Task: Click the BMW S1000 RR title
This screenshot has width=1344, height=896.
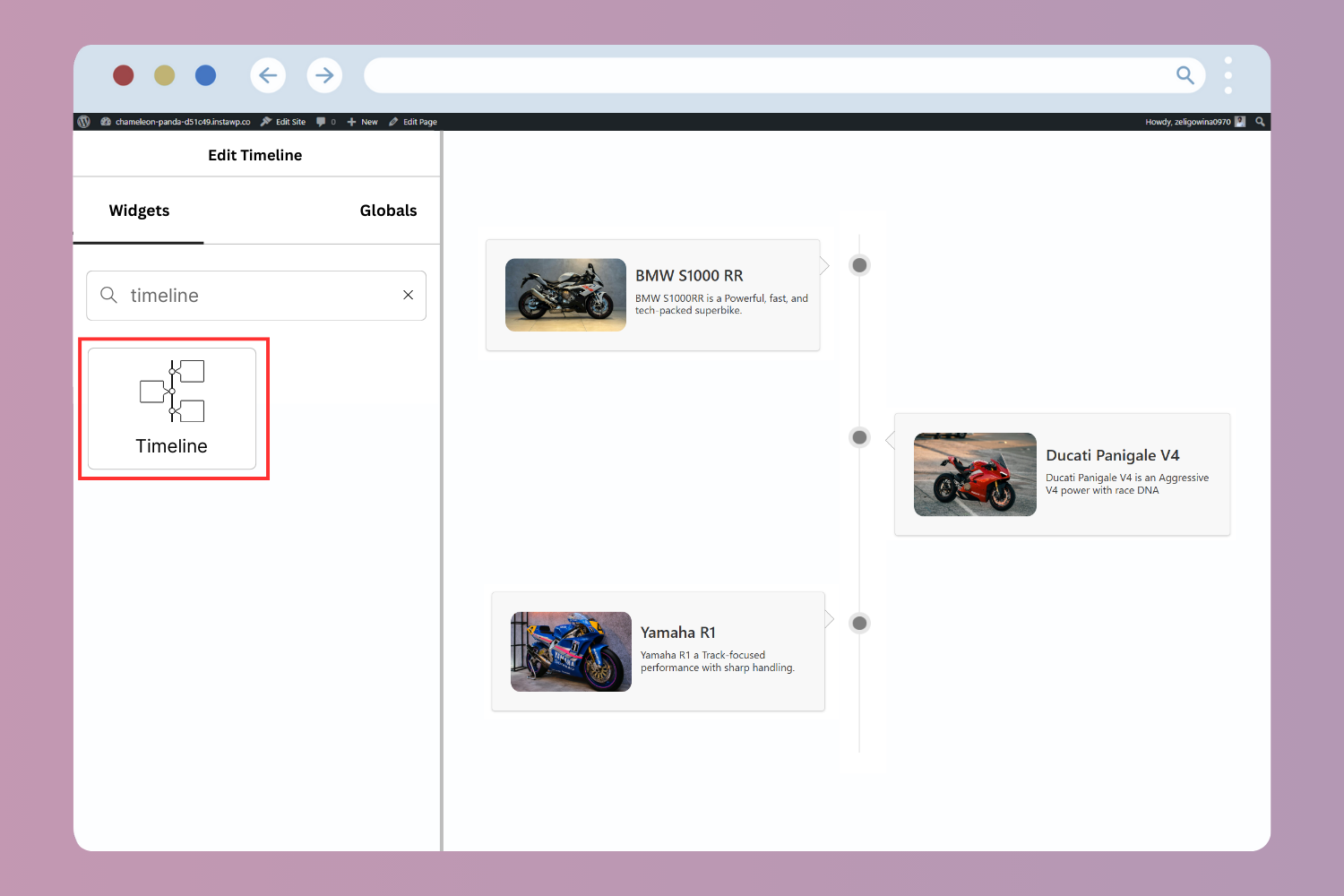Action: 689,276
